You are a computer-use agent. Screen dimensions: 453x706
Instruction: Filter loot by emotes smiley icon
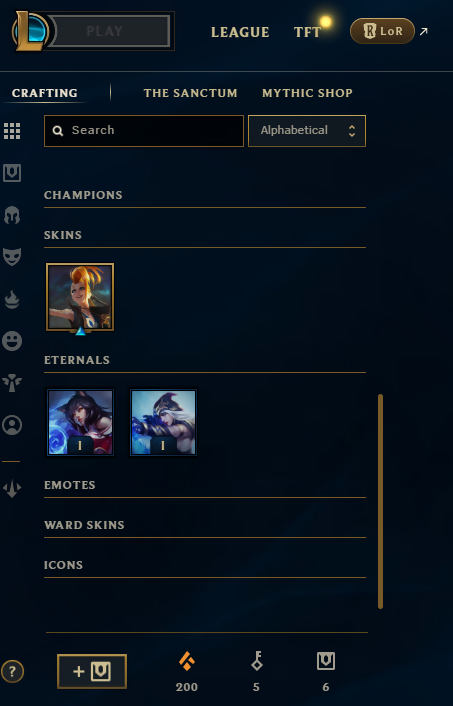click(12, 340)
